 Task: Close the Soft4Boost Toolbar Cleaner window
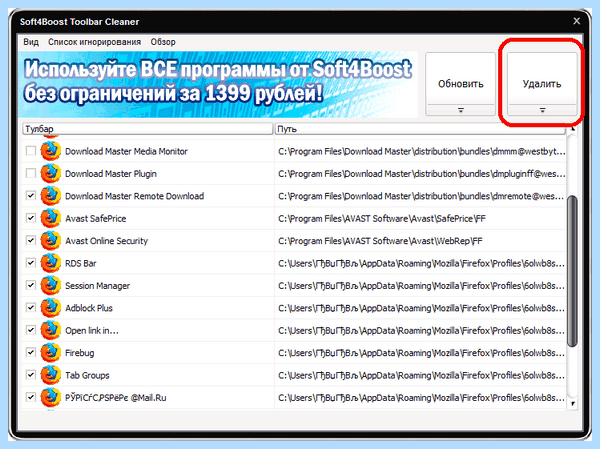point(577,21)
